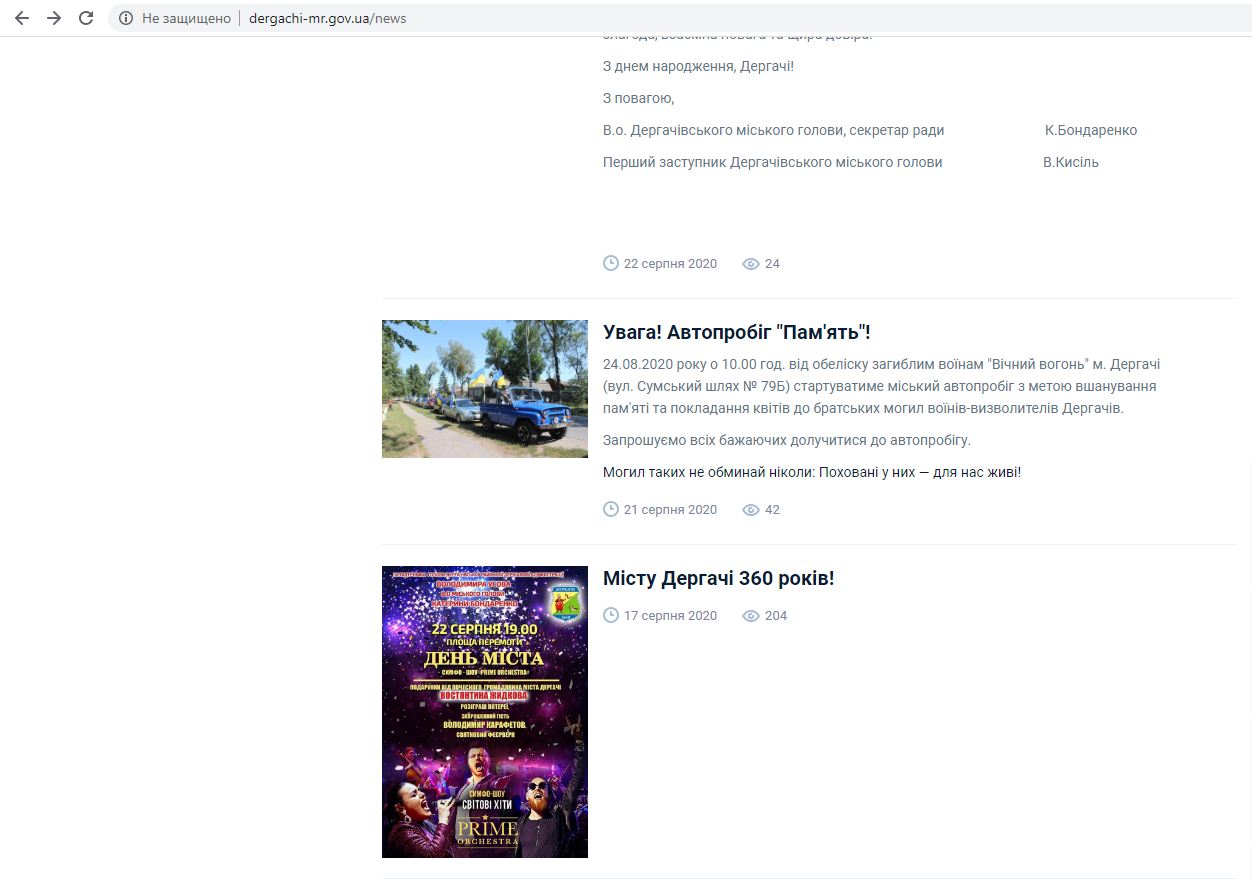Click the site security info icon
The width and height of the screenshot is (1252, 879).
click(125, 18)
